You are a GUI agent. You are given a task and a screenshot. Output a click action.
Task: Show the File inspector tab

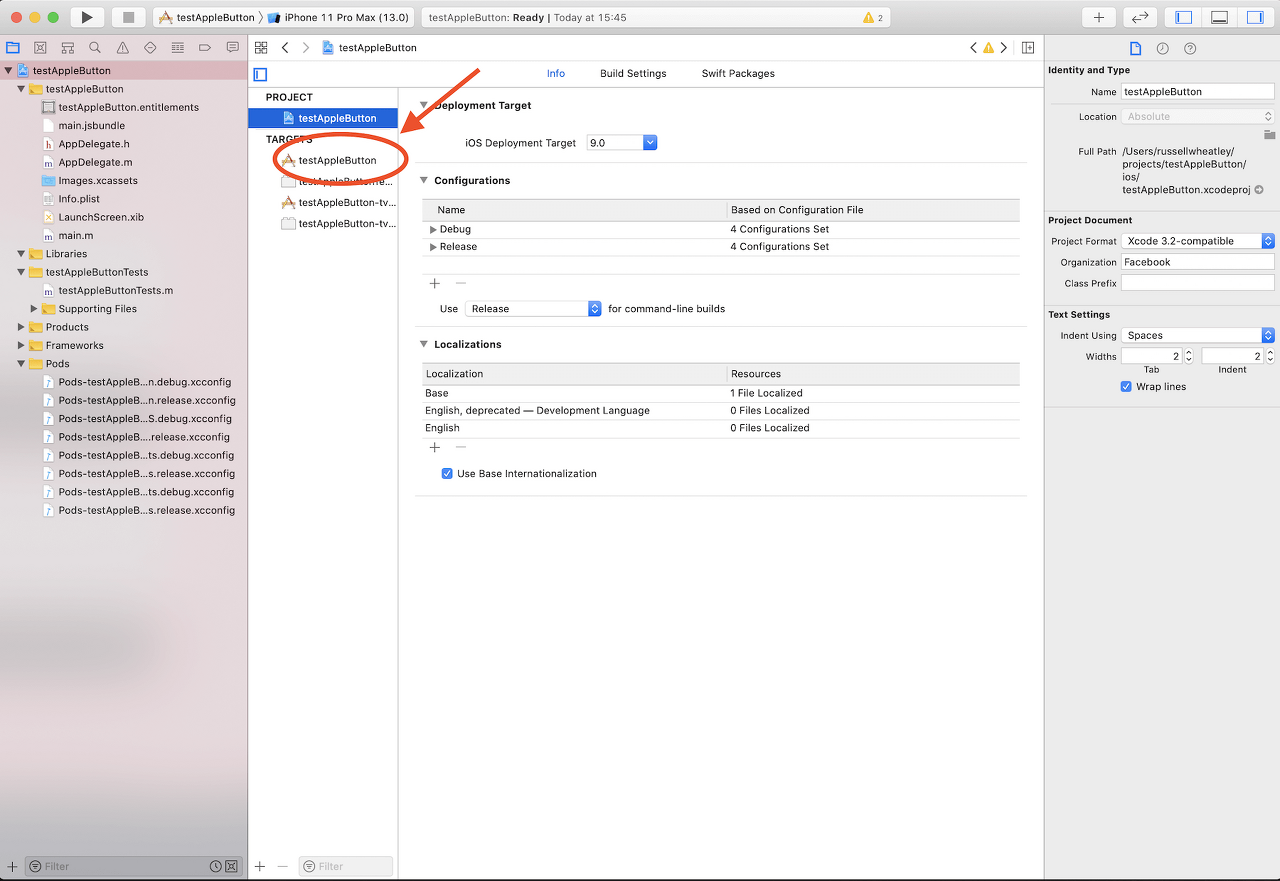(x=1135, y=48)
